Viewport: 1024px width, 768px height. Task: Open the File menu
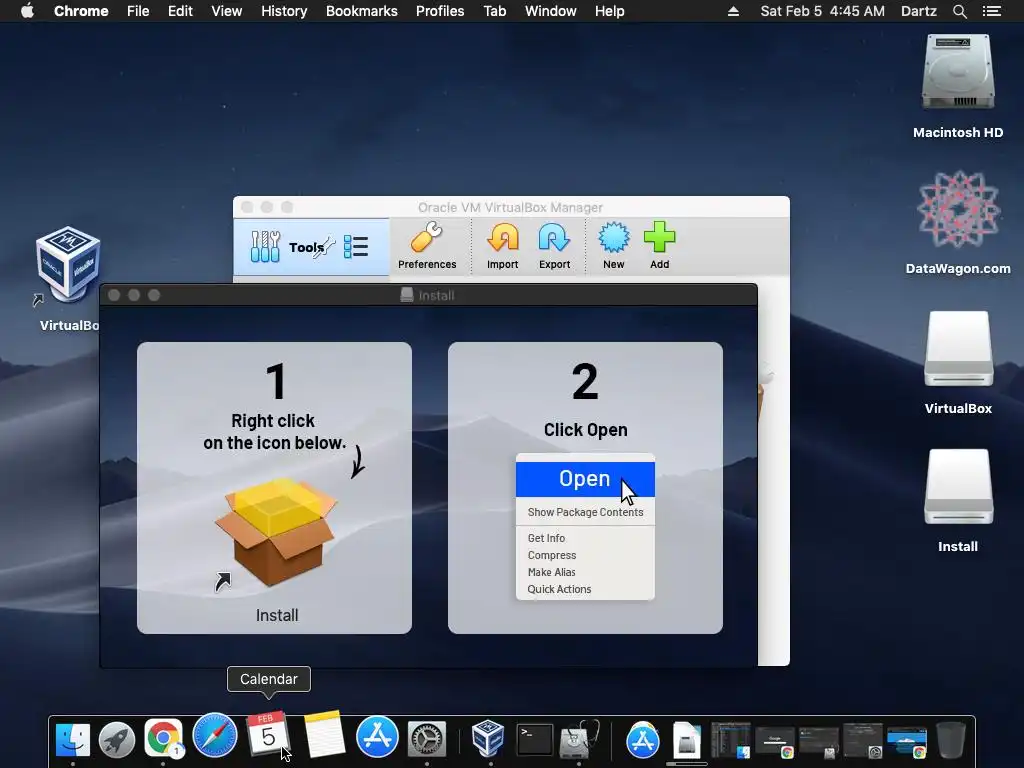138,11
